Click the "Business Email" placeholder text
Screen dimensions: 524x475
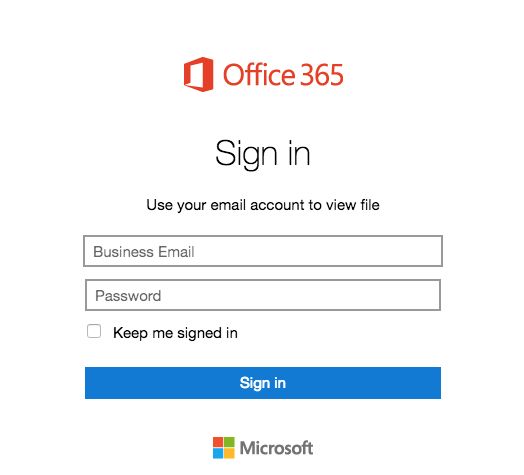[x=144, y=252]
